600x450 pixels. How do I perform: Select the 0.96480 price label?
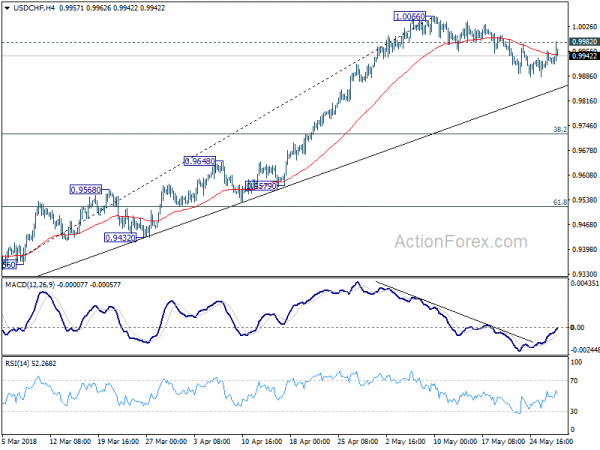[200, 161]
